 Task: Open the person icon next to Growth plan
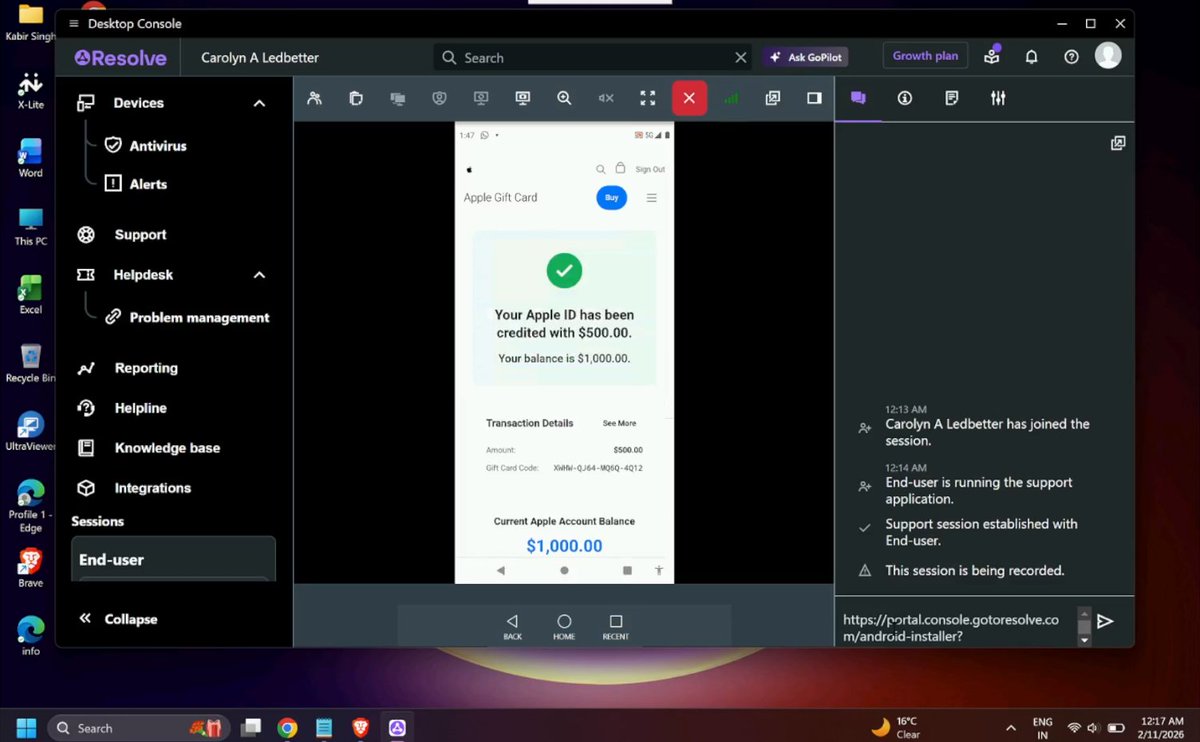point(991,57)
